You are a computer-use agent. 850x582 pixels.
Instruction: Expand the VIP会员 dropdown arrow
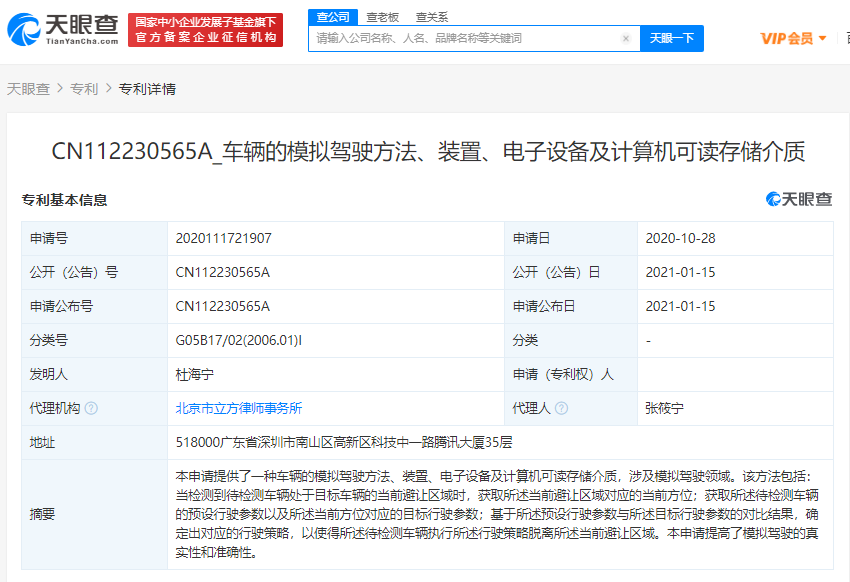pyautogui.click(x=822, y=38)
